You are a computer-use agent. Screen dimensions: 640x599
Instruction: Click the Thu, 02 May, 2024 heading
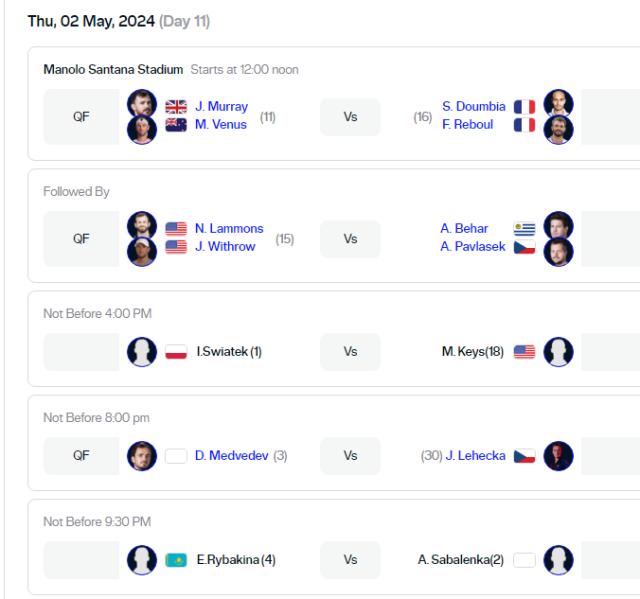click(91, 21)
